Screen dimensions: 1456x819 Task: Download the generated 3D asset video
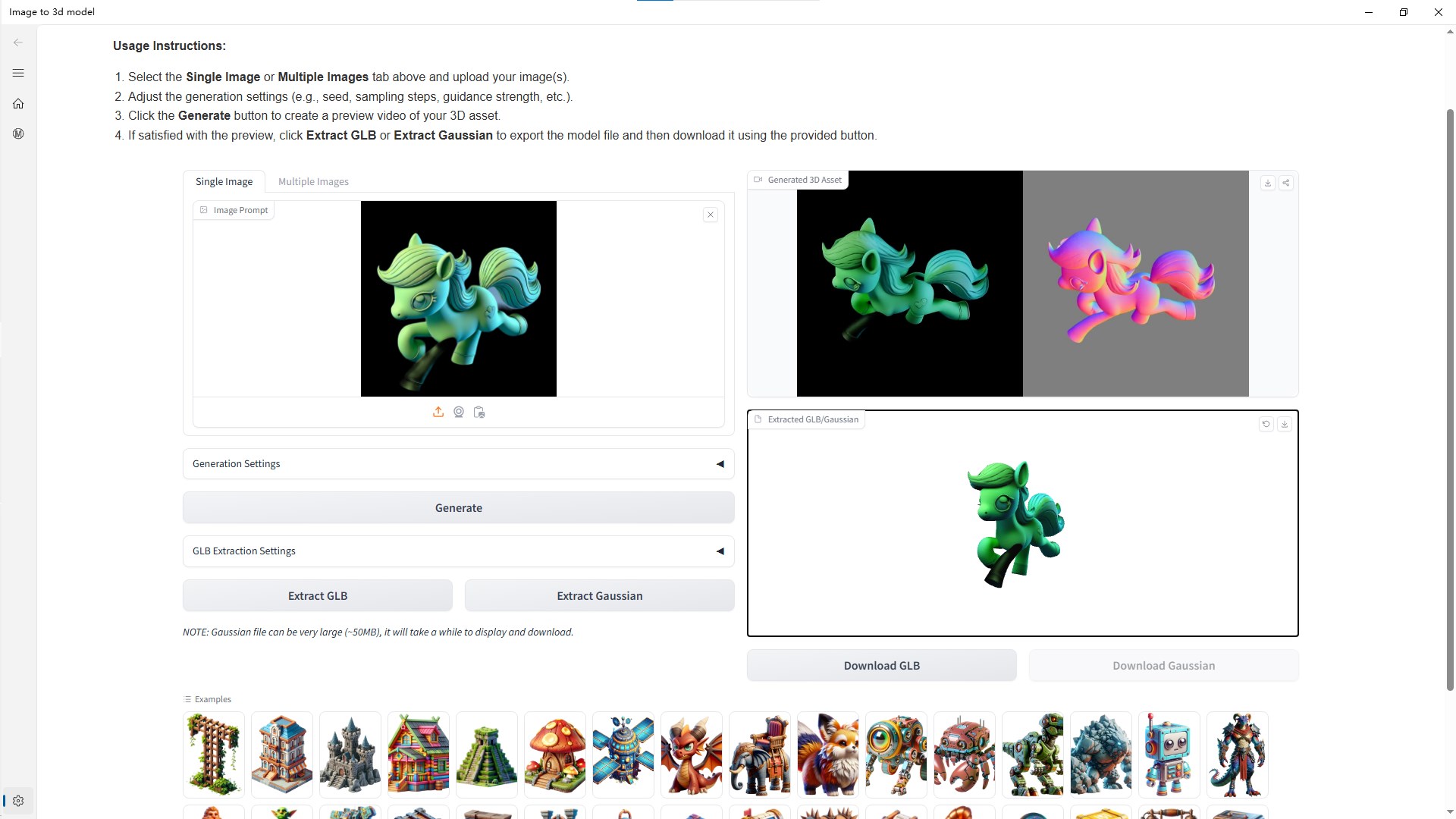[1267, 183]
